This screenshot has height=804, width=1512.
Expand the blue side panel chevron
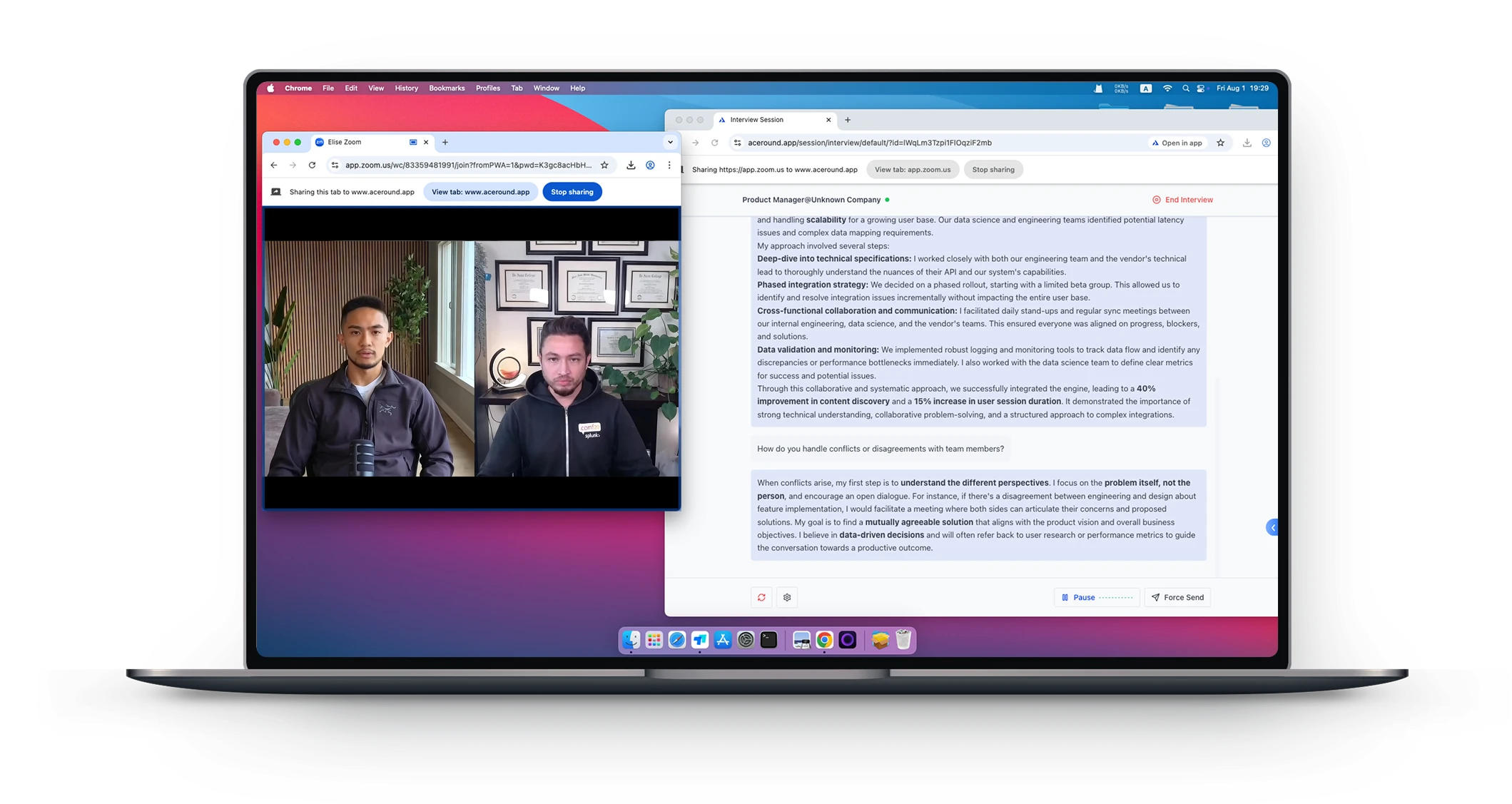click(1272, 528)
